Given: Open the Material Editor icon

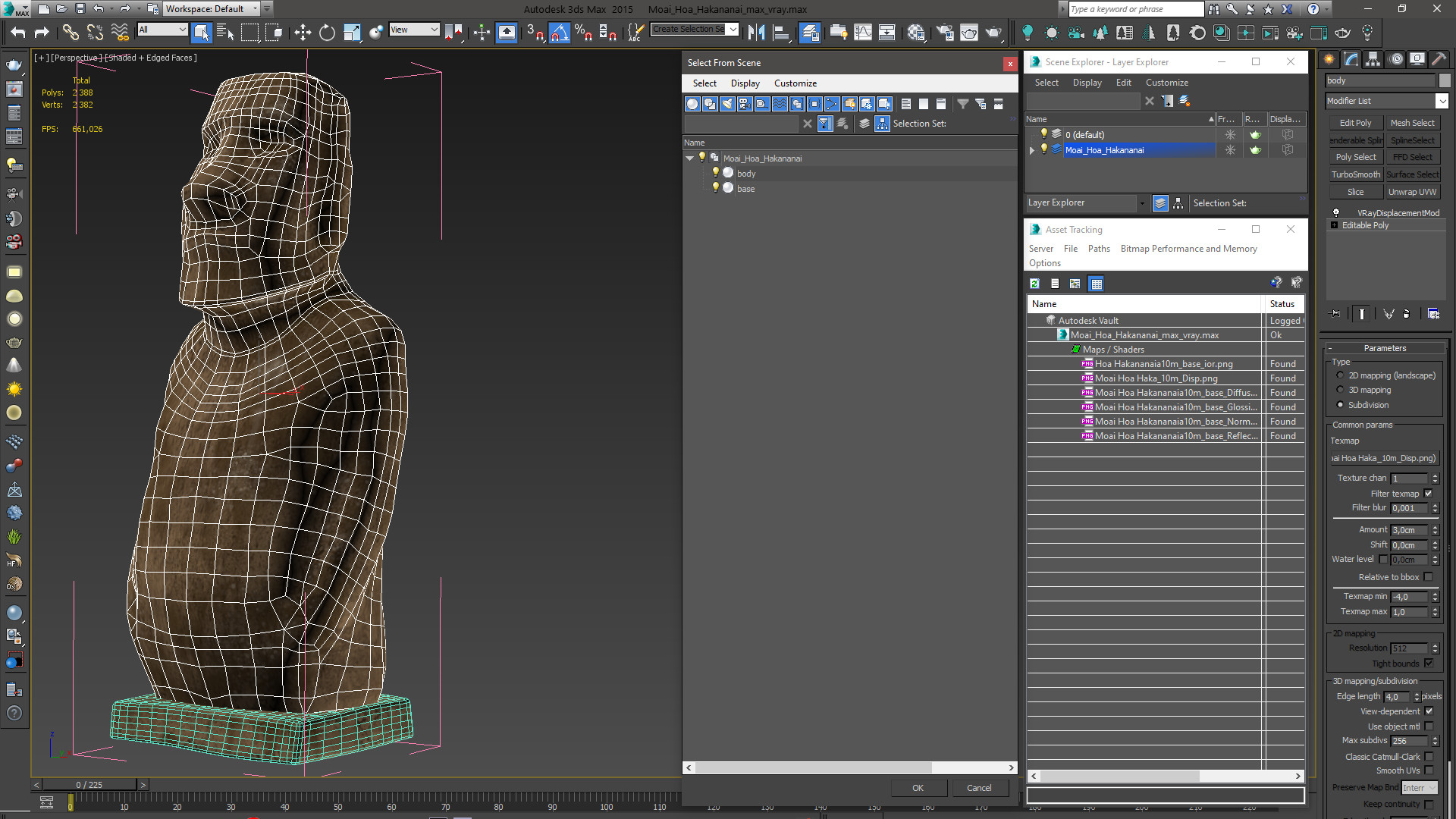Looking at the screenshot, I should pyautogui.click(x=915, y=32).
